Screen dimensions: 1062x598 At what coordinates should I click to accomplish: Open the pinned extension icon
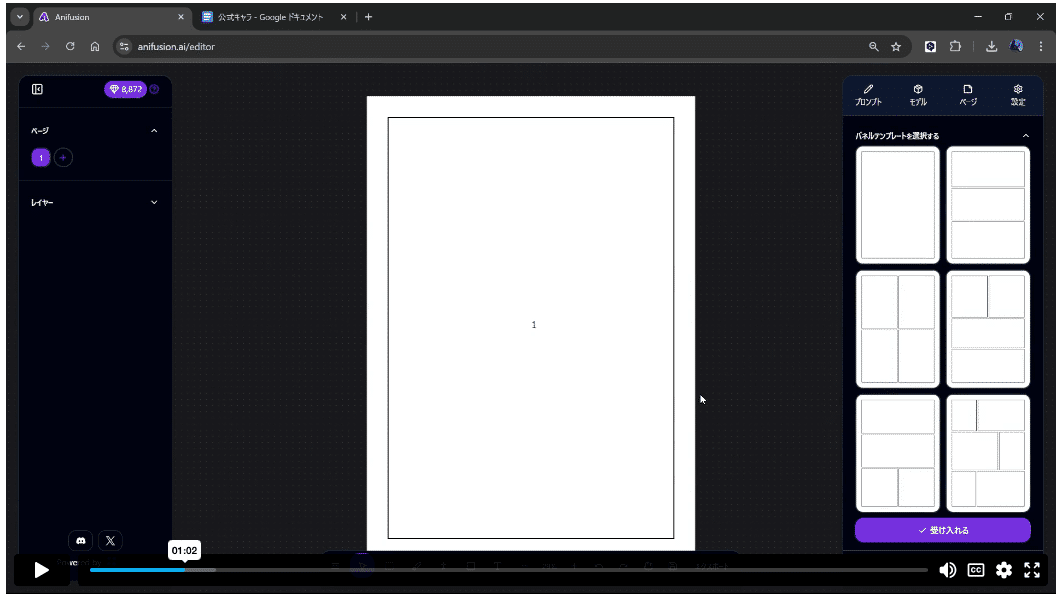[931, 47]
